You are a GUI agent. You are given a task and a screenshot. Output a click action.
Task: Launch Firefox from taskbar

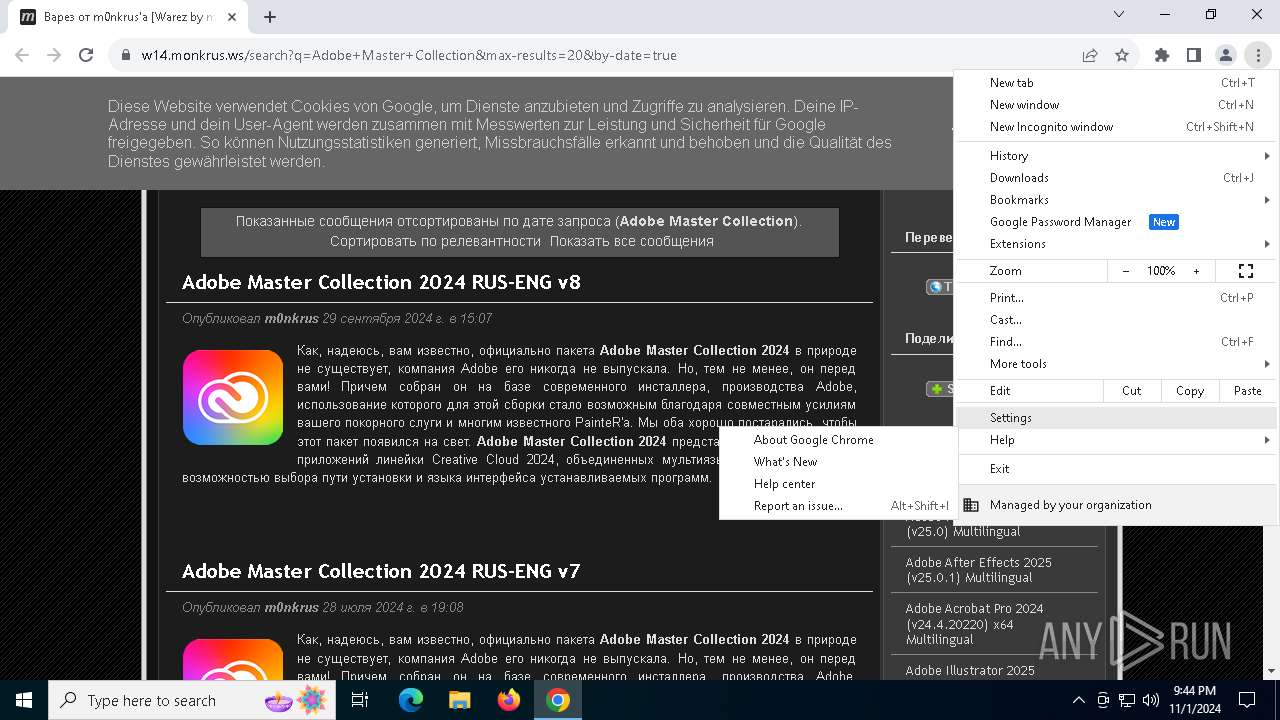509,700
